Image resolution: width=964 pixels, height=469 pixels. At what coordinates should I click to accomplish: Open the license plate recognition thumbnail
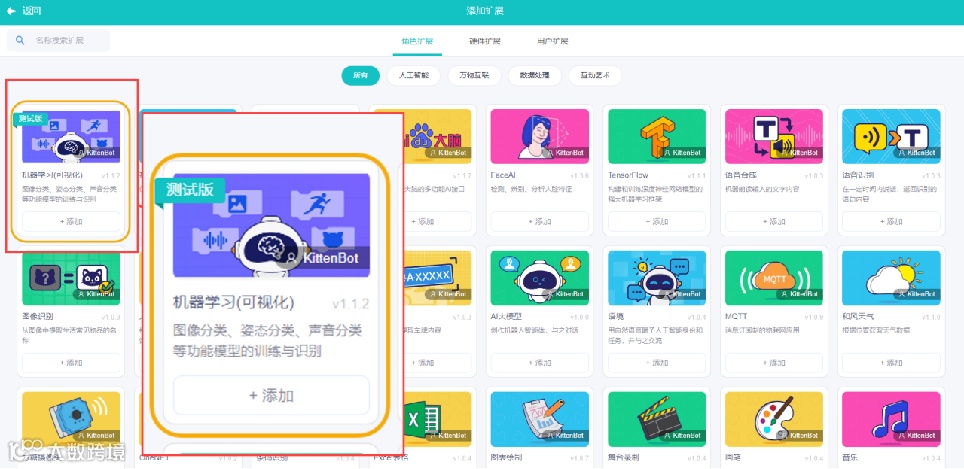coord(438,278)
